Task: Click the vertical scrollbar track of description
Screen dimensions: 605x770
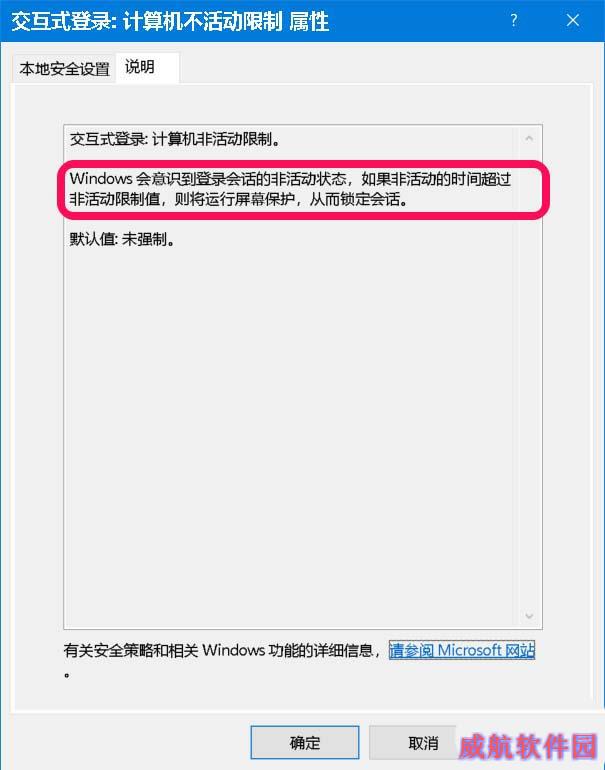Action: 529,377
